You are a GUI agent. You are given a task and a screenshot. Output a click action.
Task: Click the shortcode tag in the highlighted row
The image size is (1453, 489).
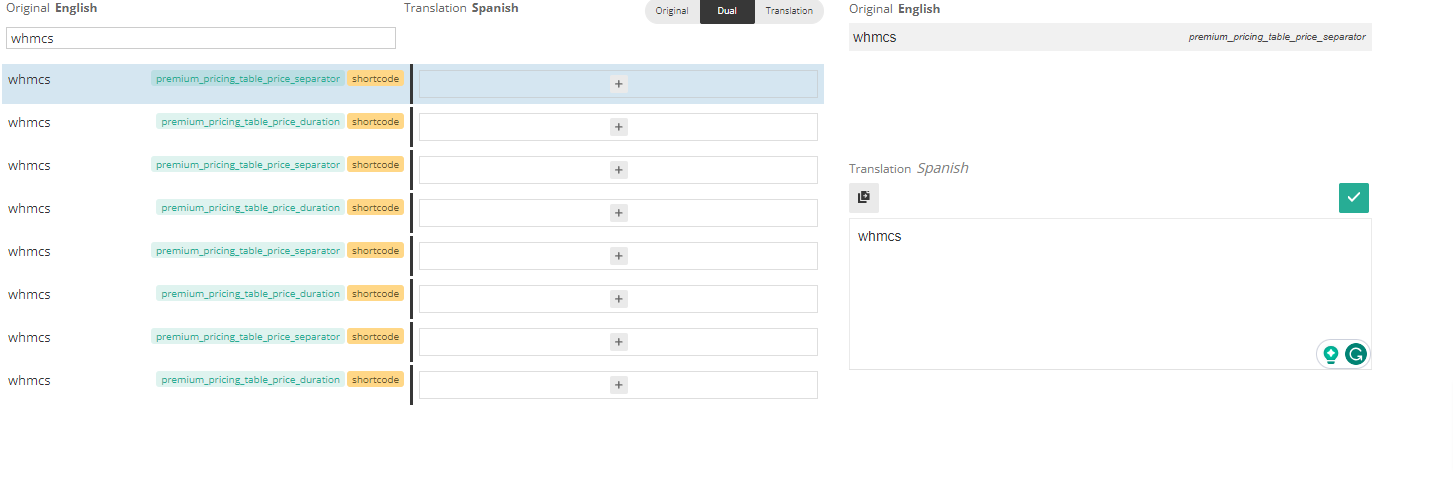click(x=376, y=78)
